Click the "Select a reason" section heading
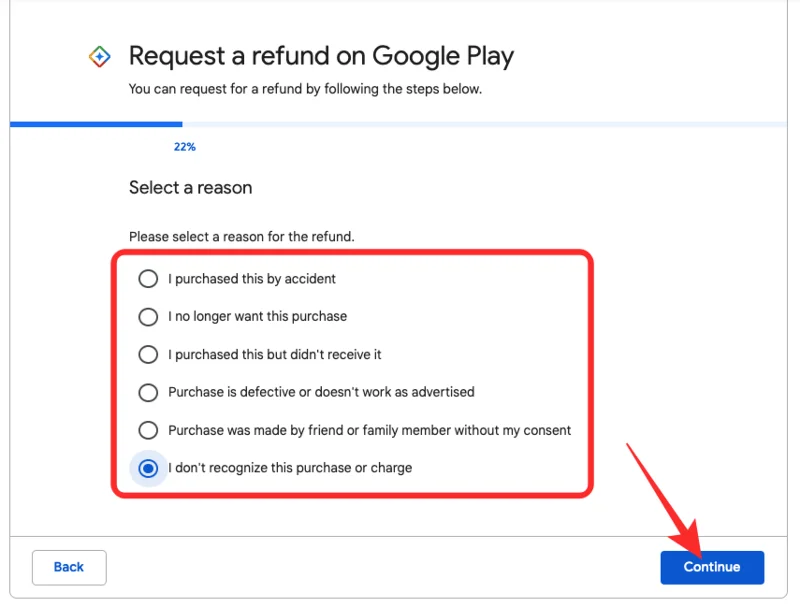 coord(190,188)
